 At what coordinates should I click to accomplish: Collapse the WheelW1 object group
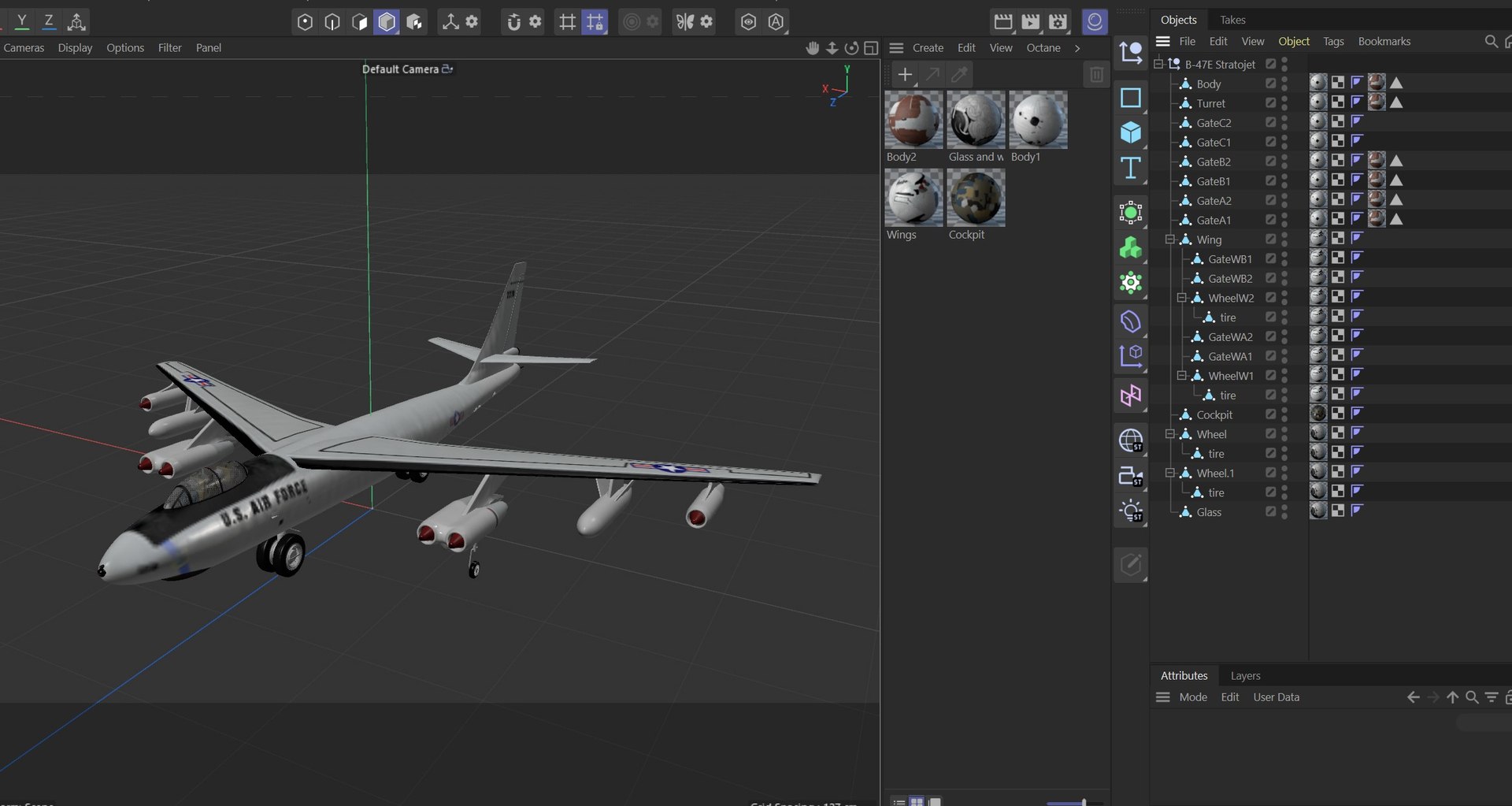pyautogui.click(x=1182, y=376)
